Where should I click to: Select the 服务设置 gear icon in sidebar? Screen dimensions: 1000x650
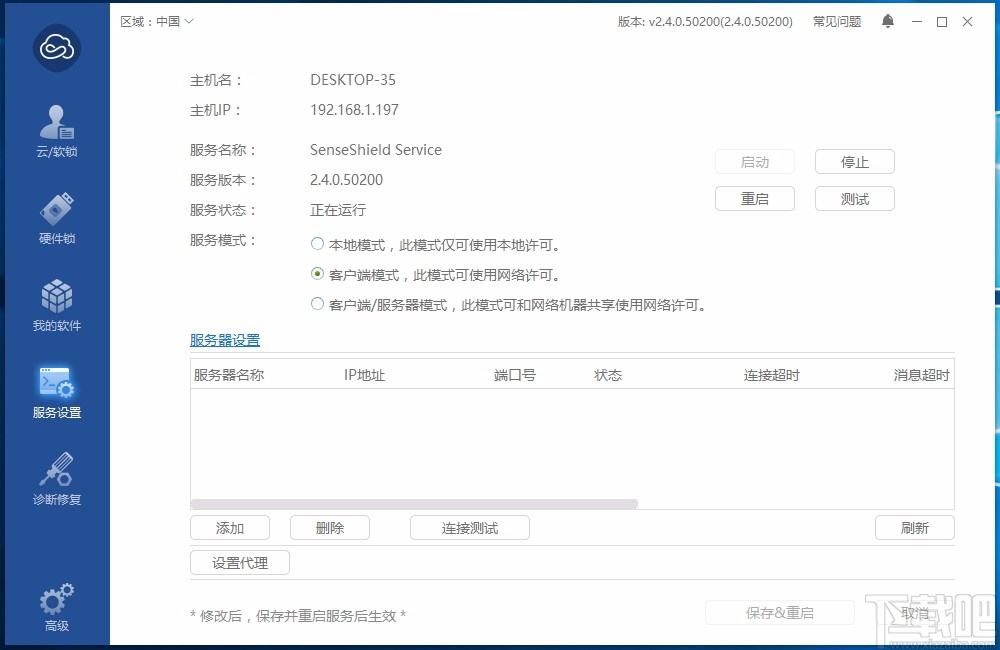tap(55, 390)
